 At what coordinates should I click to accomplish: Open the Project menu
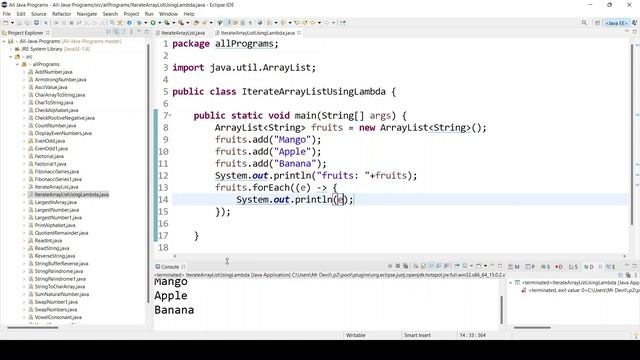[131, 14]
